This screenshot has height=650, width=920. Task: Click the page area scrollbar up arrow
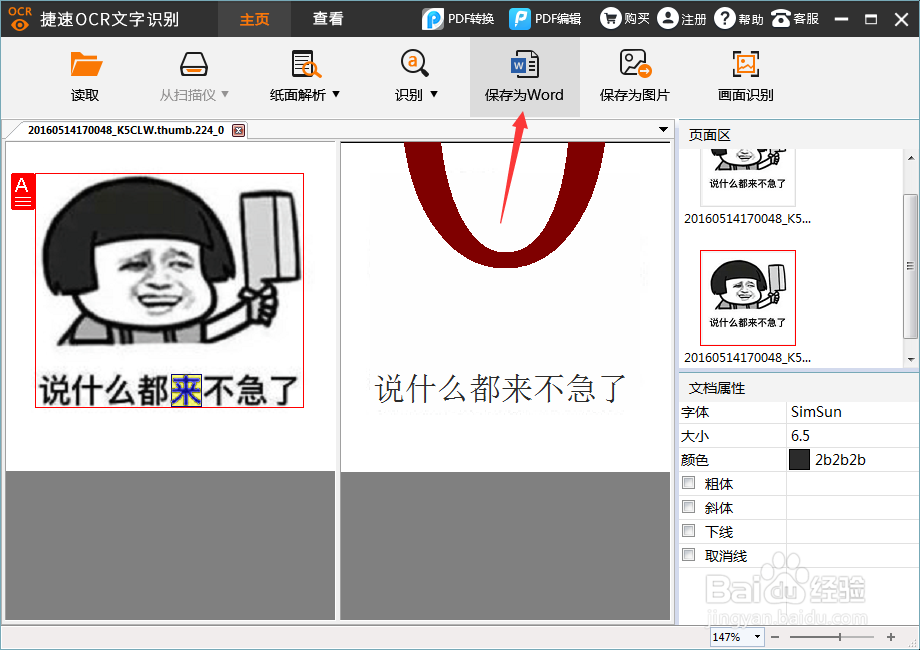coord(911,158)
